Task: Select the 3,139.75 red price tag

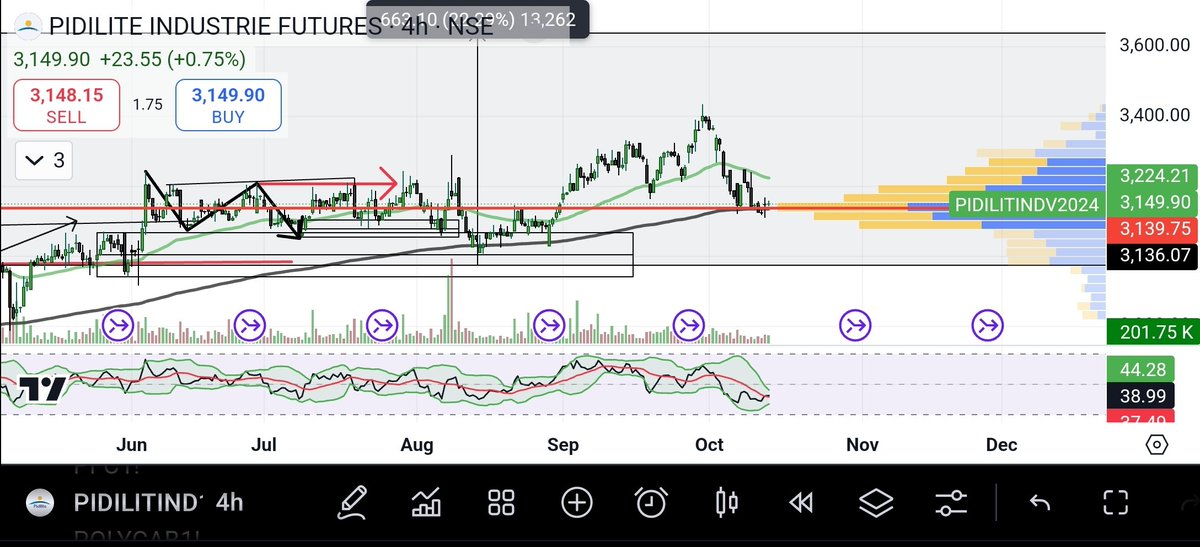Action: [1152, 229]
